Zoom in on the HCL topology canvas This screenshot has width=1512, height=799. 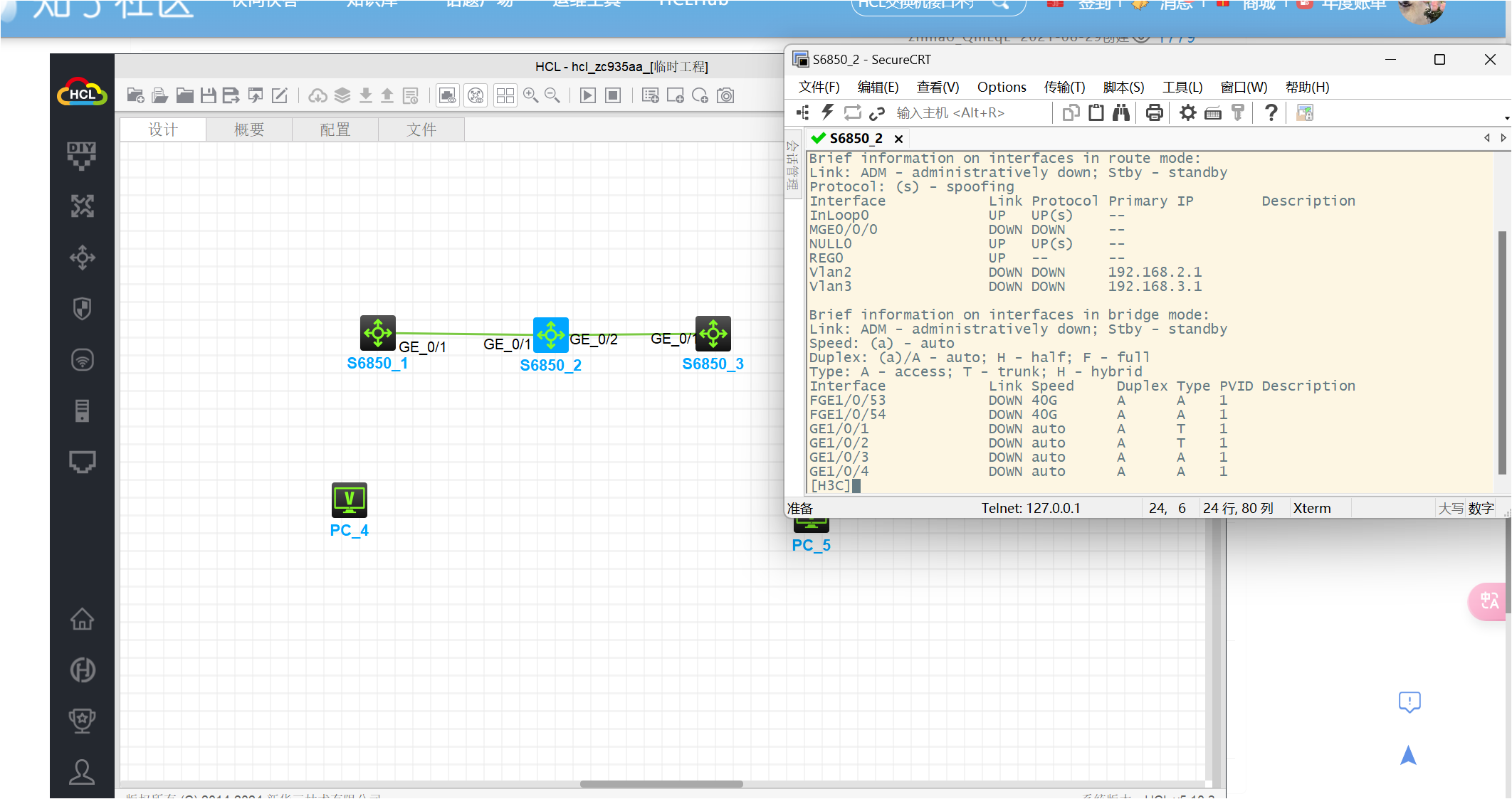pos(531,95)
